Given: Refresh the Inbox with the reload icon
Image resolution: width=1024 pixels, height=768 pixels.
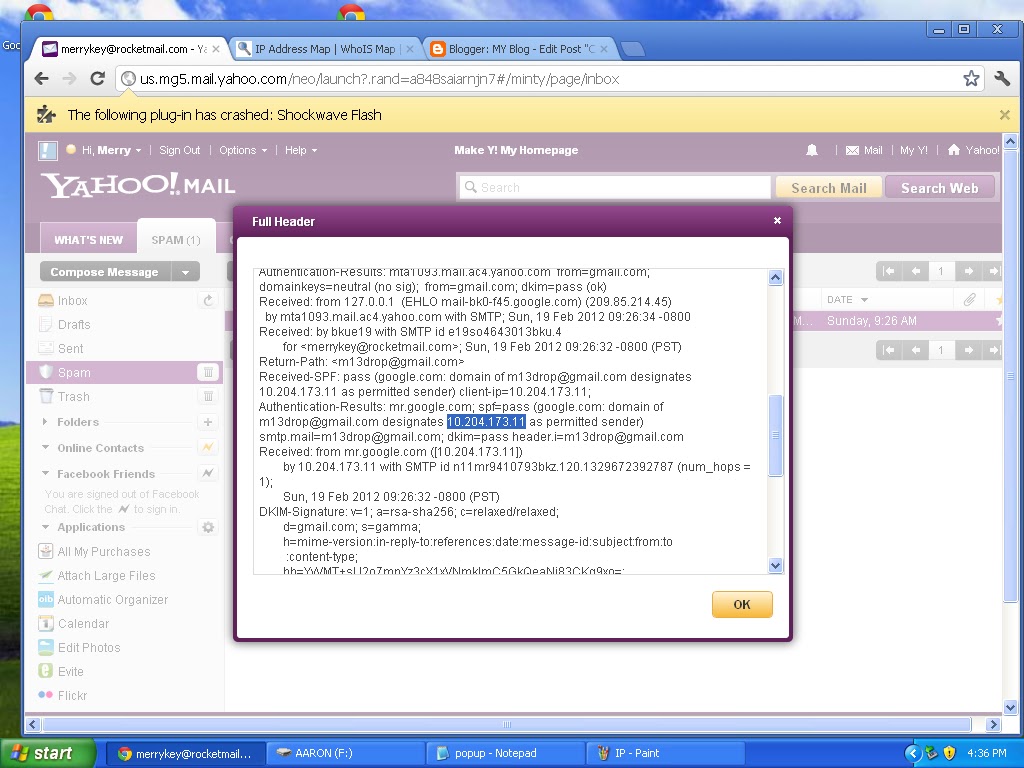Looking at the screenshot, I should [x=208, y=300].
